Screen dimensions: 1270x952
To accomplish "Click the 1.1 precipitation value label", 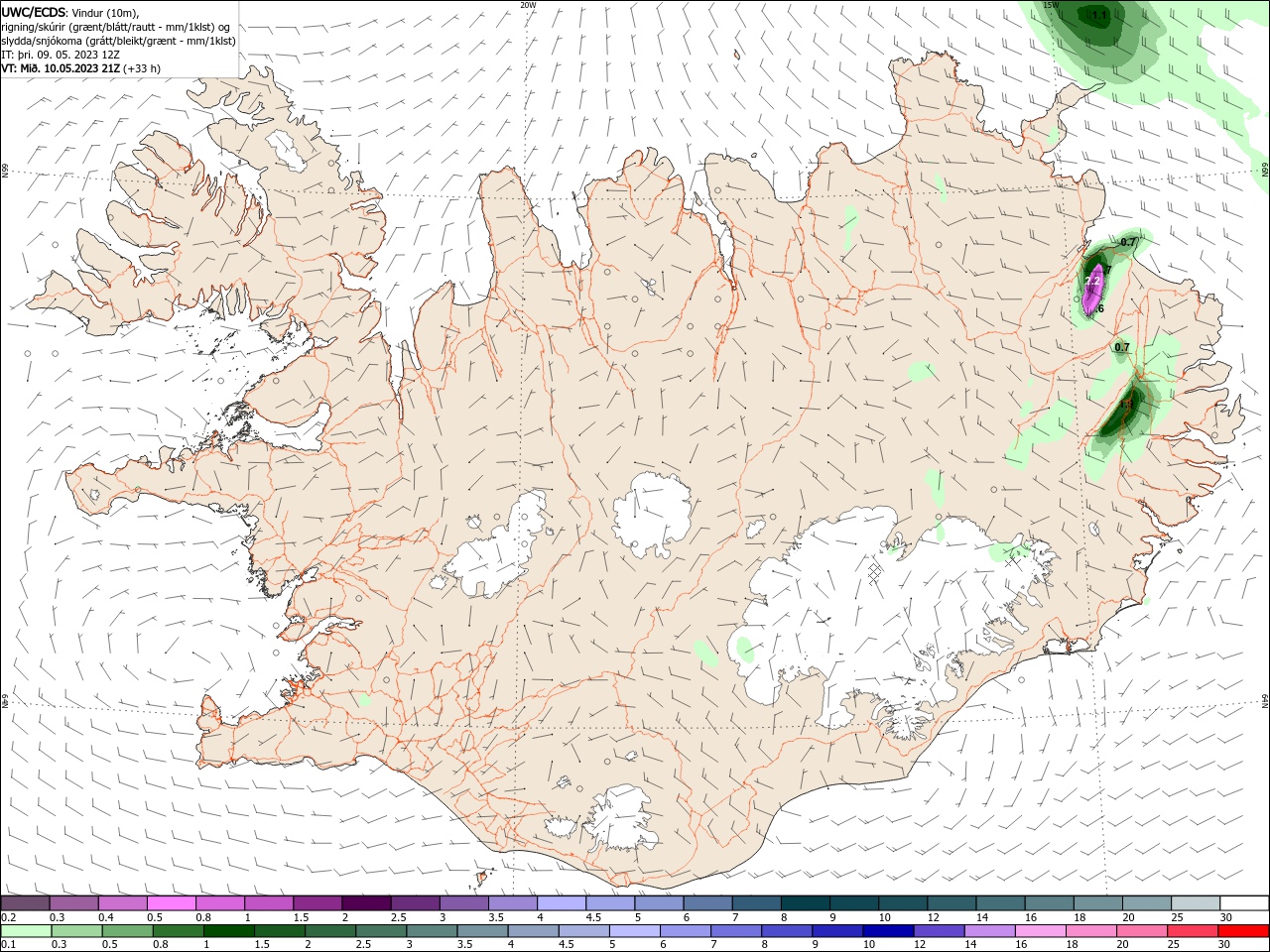I will click(x=1099, y=15).
